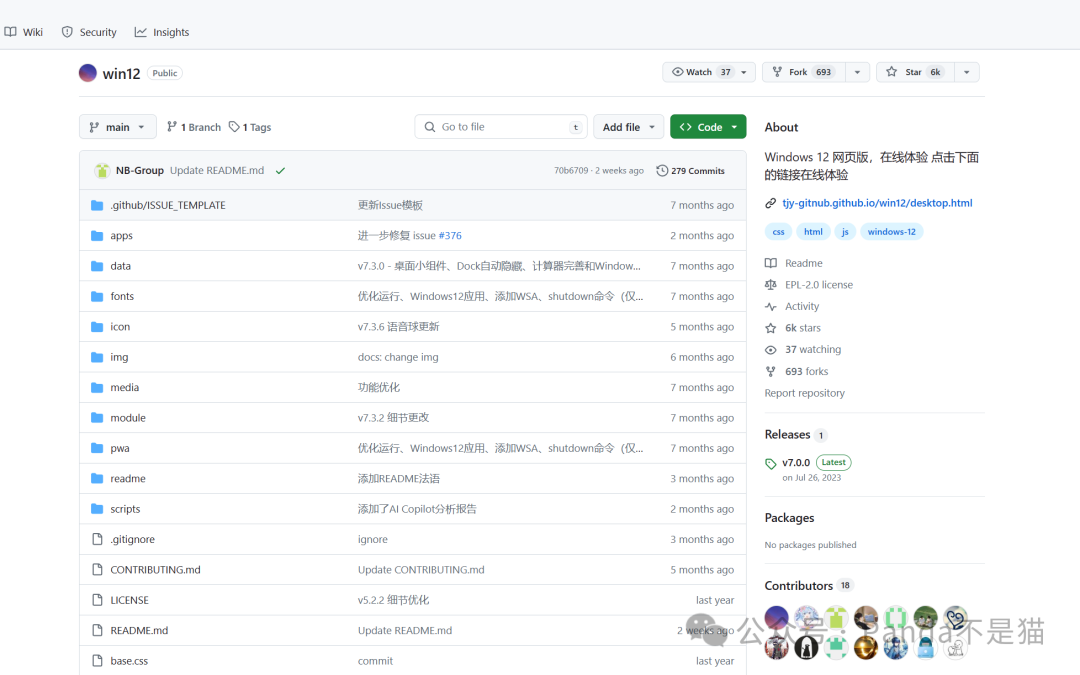Click the pwa folder icon
The width and height of the screenshot is (1080, 675).
(97, 448)
